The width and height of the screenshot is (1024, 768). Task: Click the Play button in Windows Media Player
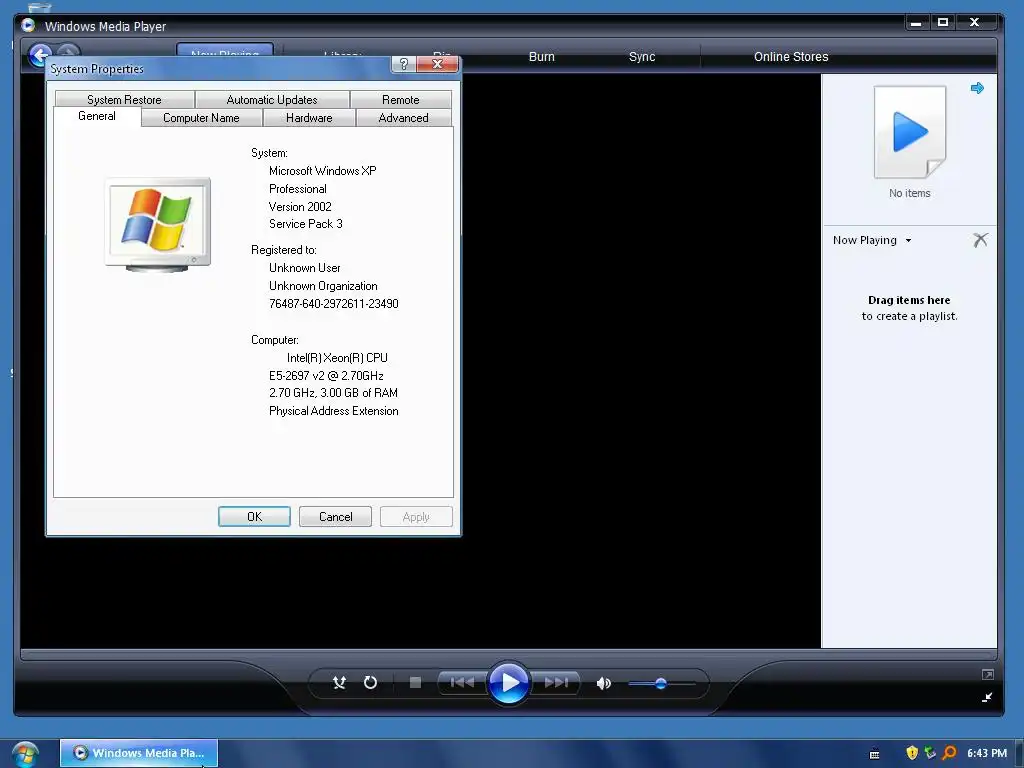pyautogui.click(x=508, y=682)
